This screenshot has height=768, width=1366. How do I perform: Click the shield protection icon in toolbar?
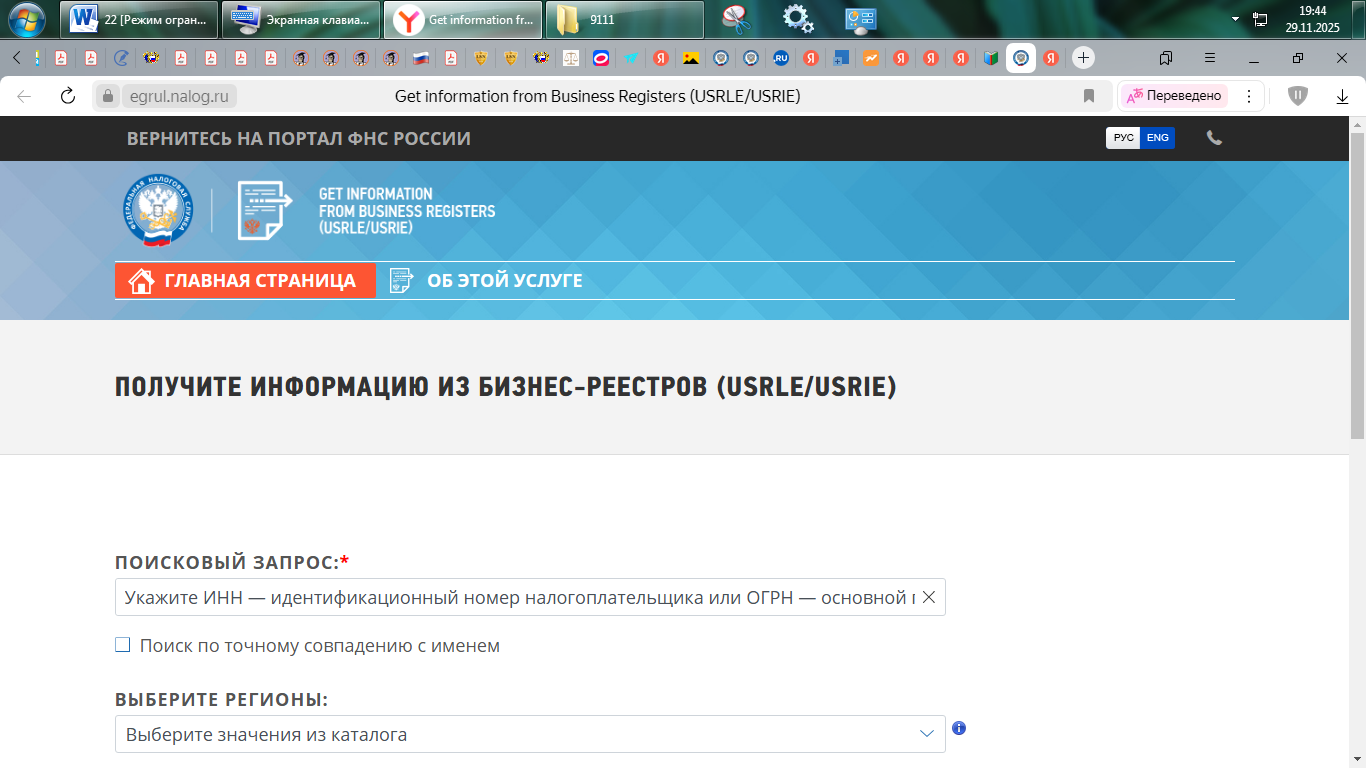click(x=1298, y=96)
